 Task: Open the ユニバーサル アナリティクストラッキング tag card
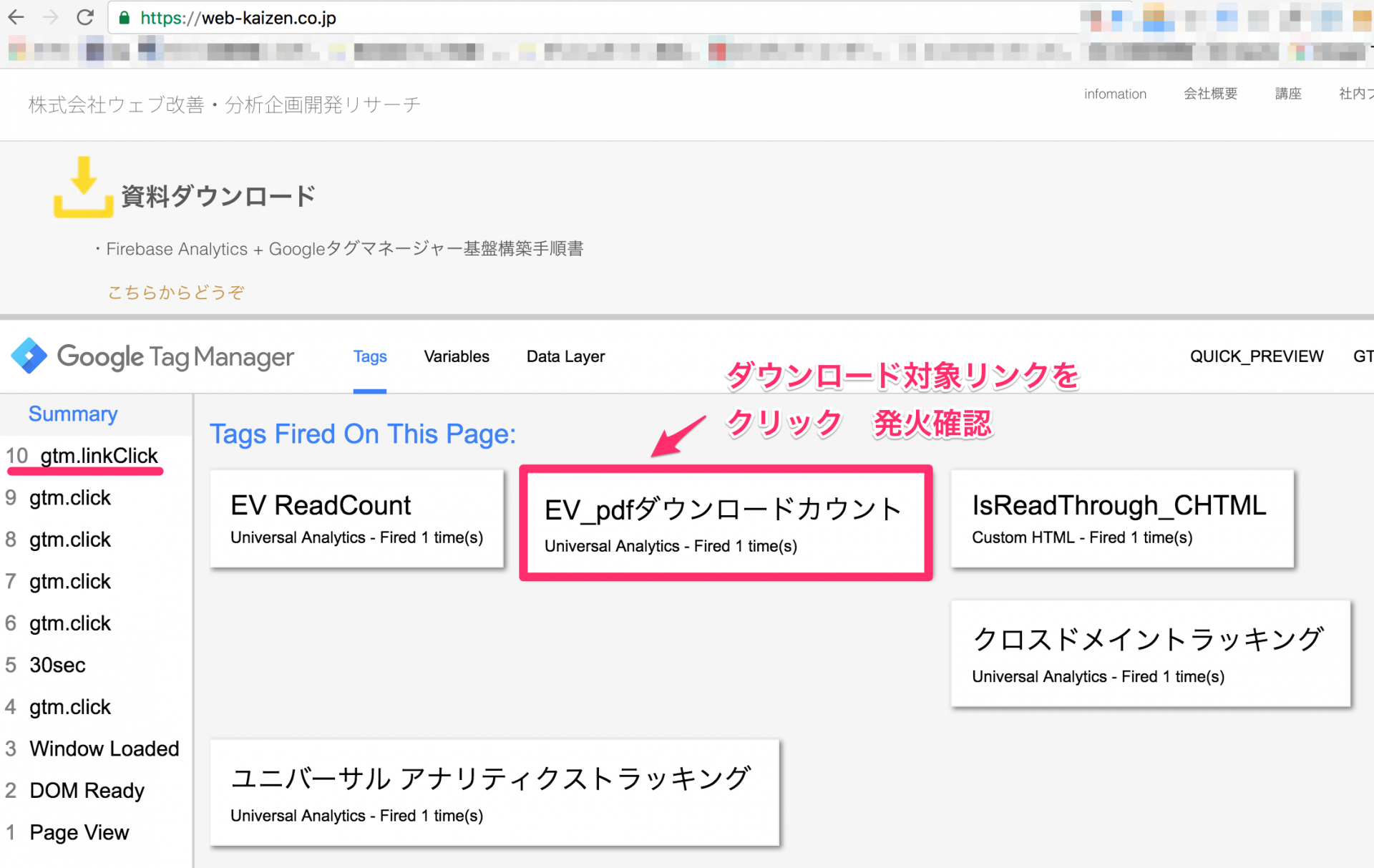coord(494,793)
